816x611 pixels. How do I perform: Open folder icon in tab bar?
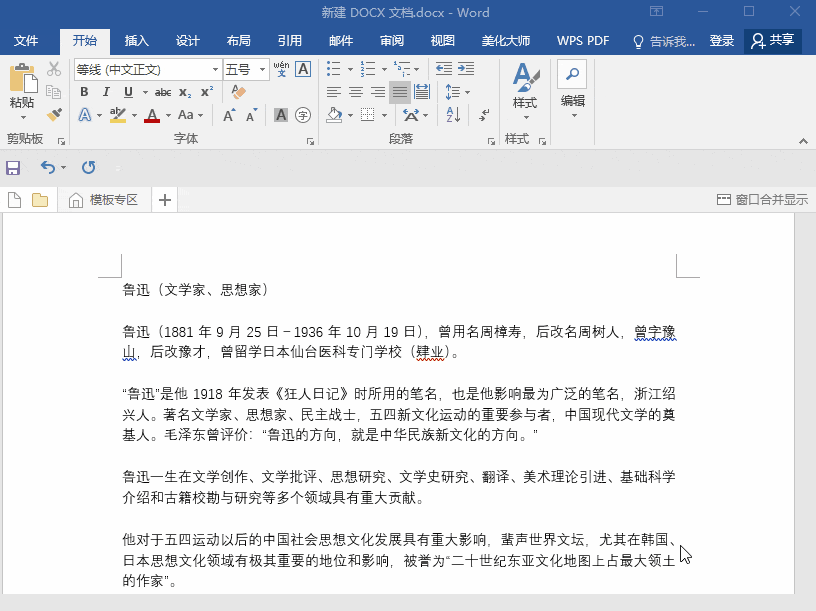(x=40, y=200)
